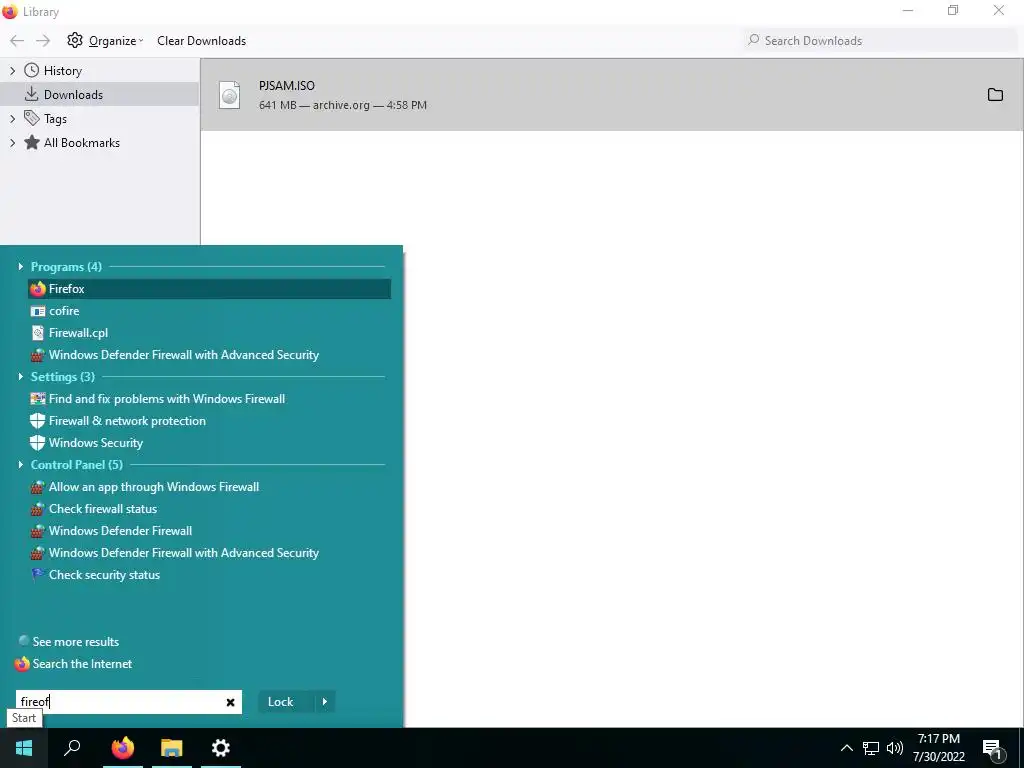Collapse the Settings (3) results group
Screen dimensions: 1024x768
click(x=21, y=377)
